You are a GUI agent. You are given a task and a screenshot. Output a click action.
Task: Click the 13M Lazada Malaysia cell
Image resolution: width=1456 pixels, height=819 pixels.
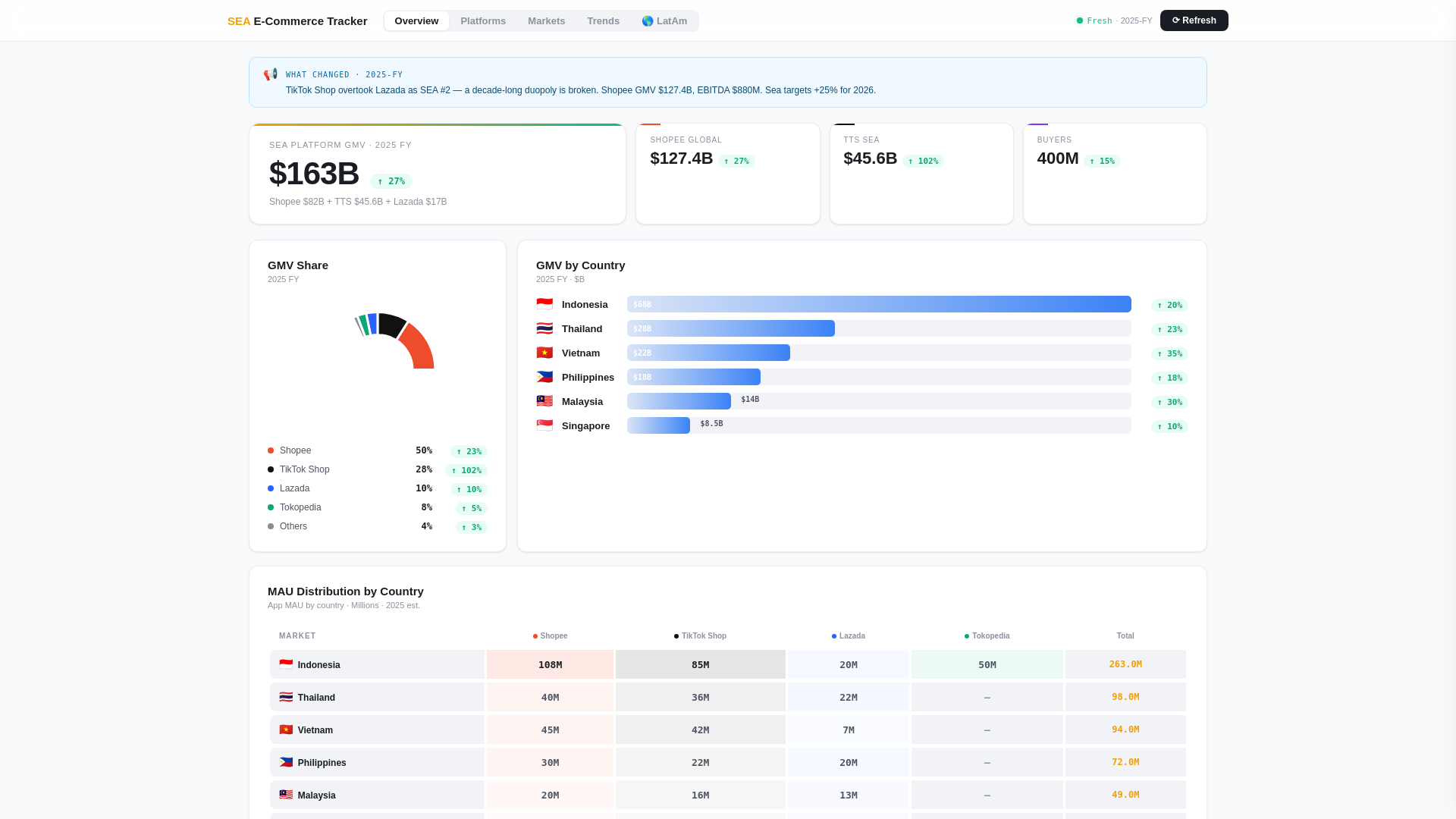[x=848, y=795]
